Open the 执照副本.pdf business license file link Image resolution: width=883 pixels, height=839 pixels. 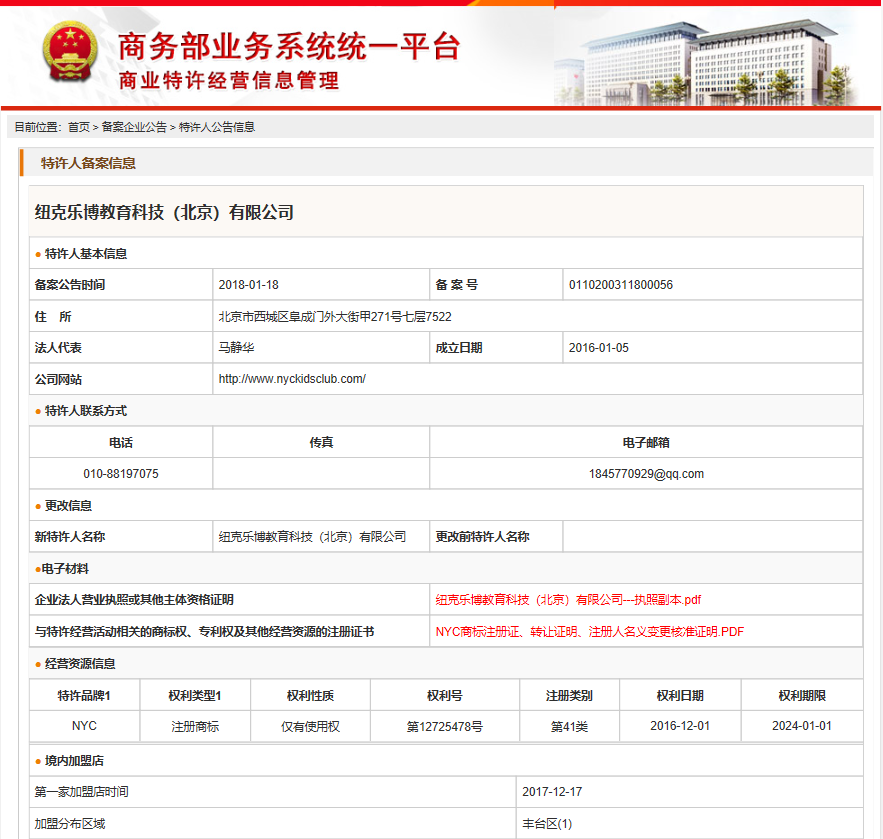pos(568,600)
